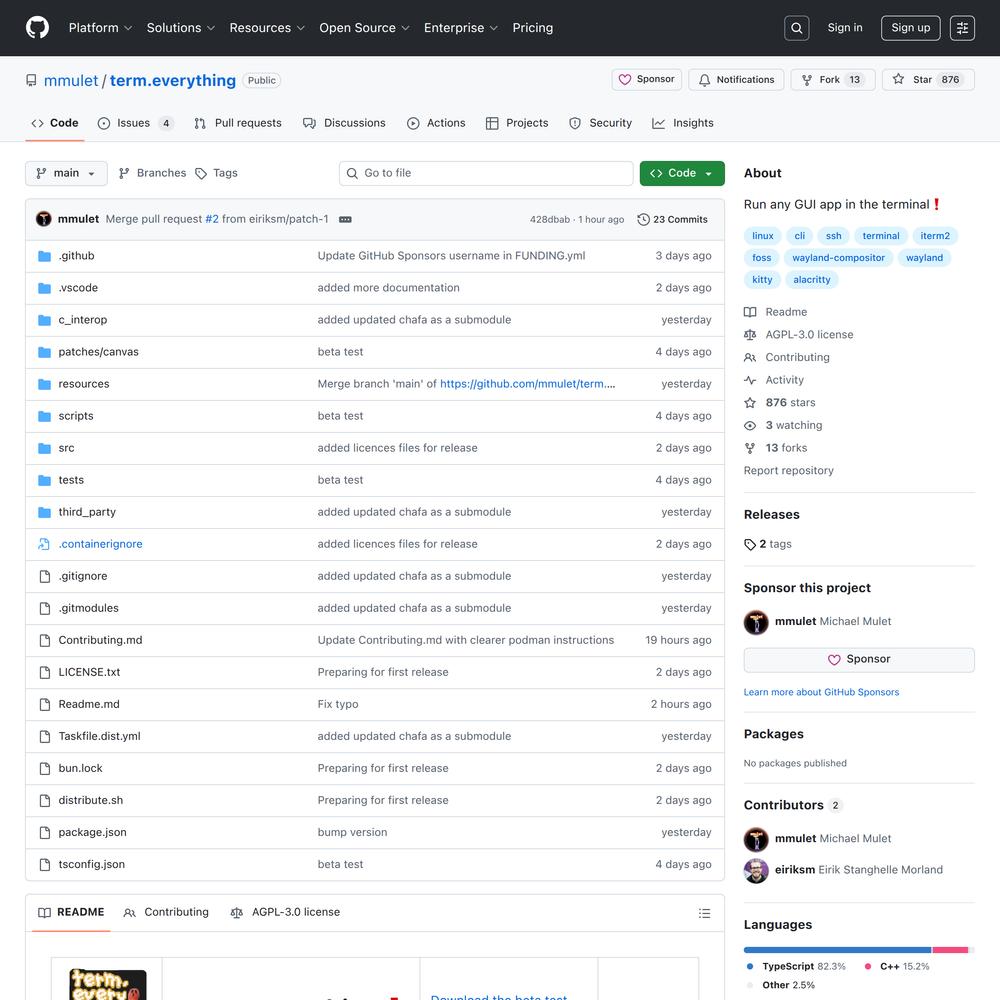
Task: Open the green Code dropdown
Action: click(x=682, y=173)
